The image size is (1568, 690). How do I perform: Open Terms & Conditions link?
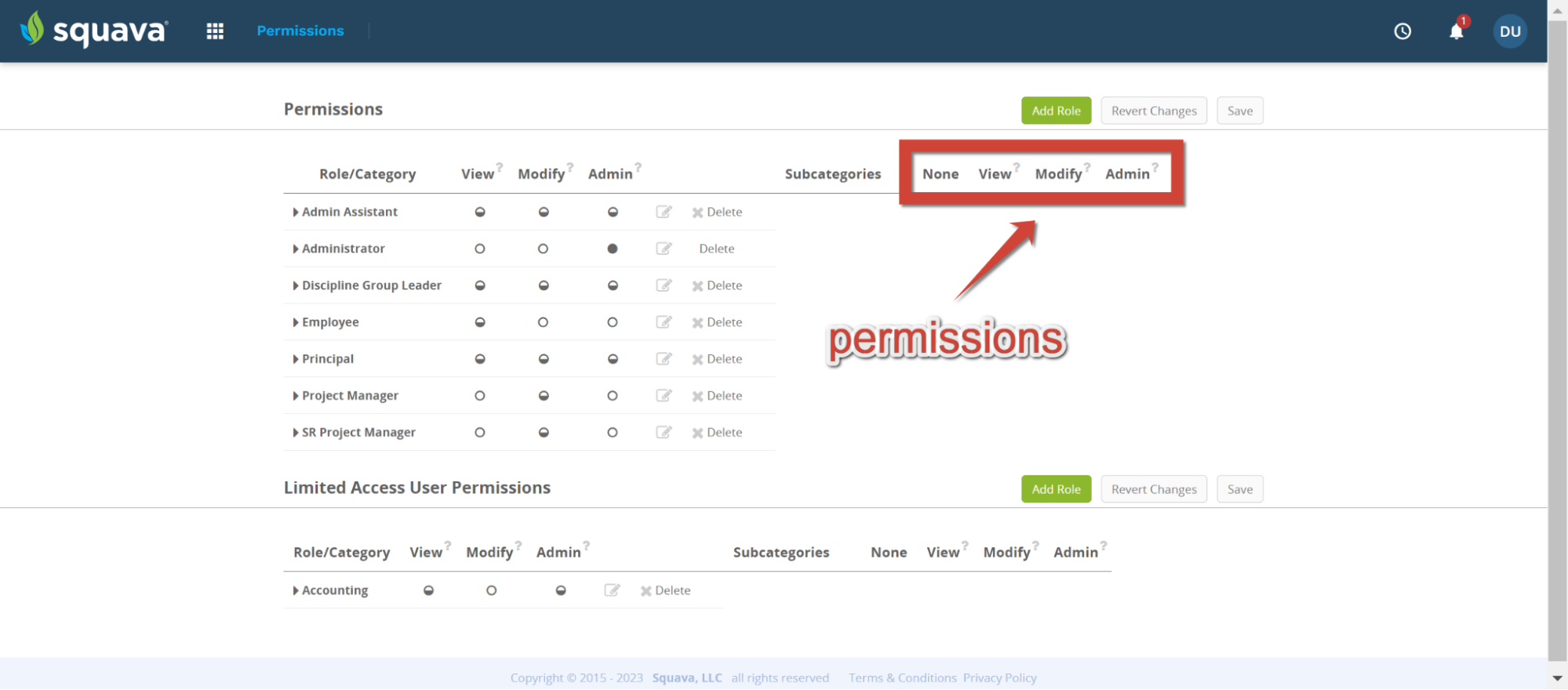tap(903, 677)
